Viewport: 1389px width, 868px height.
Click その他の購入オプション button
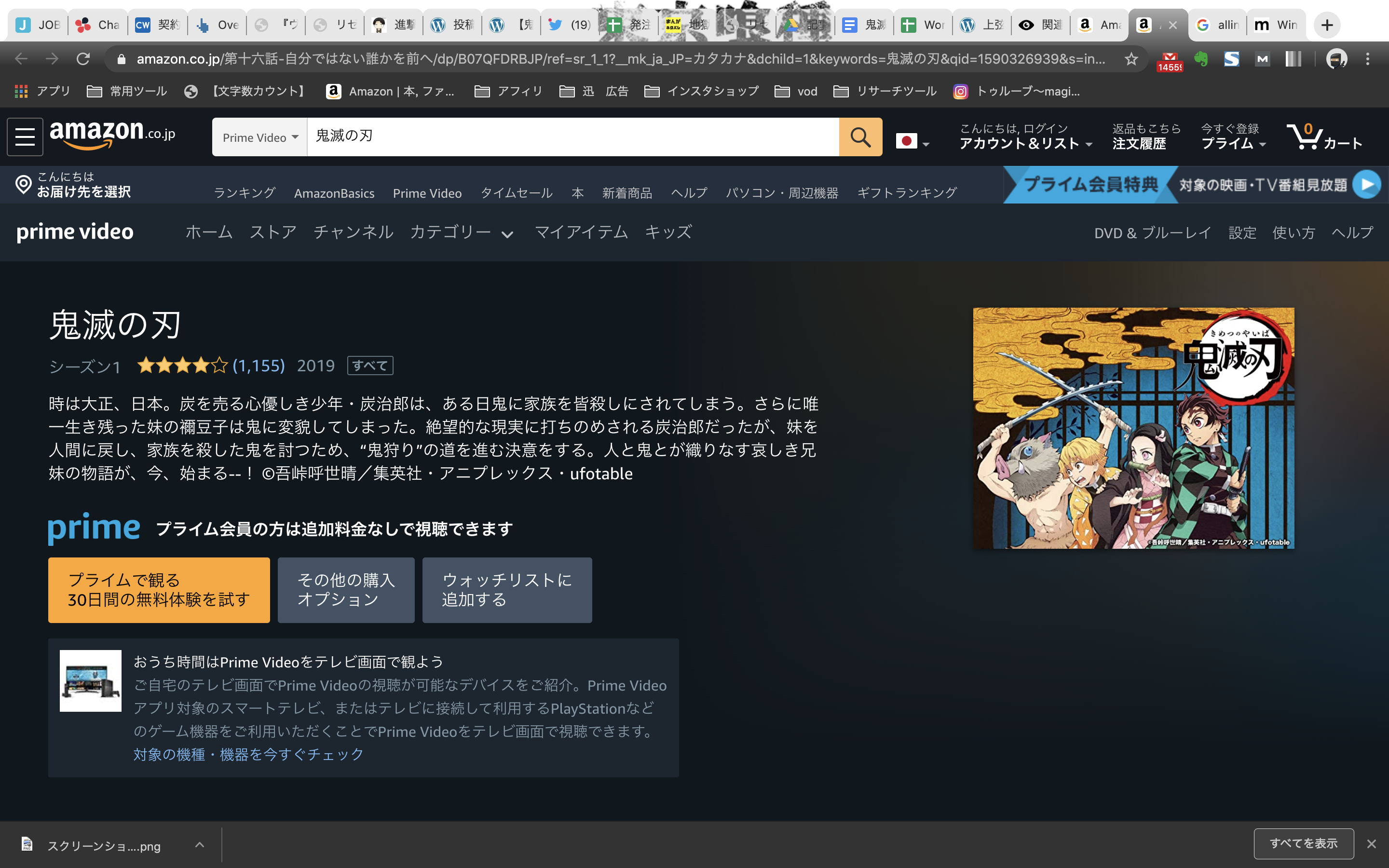tap(346, 590)
